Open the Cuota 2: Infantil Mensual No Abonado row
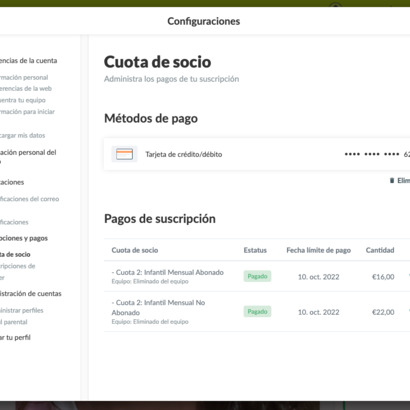The image size is (410, 410). click(x=257, y=312)
